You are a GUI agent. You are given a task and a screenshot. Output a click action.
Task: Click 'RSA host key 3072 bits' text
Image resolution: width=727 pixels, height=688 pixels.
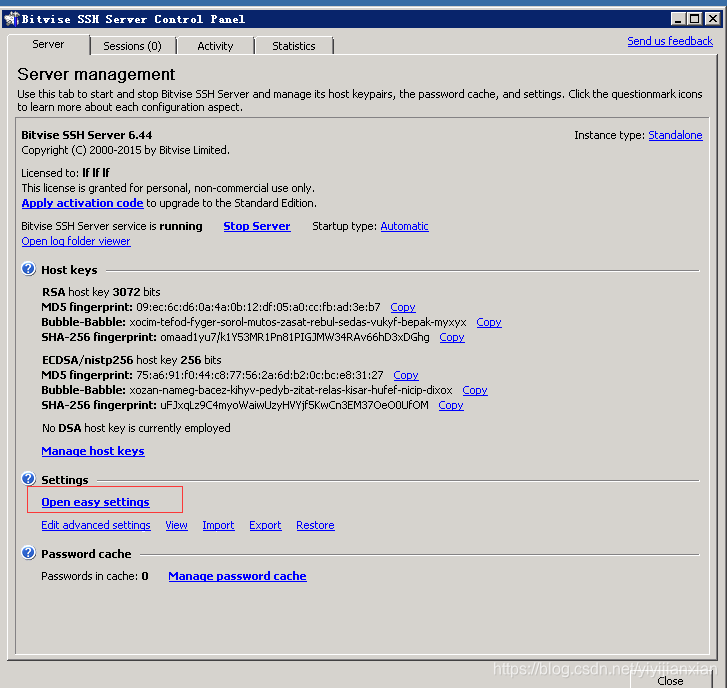pyautogui.click(x=101, y=292)
